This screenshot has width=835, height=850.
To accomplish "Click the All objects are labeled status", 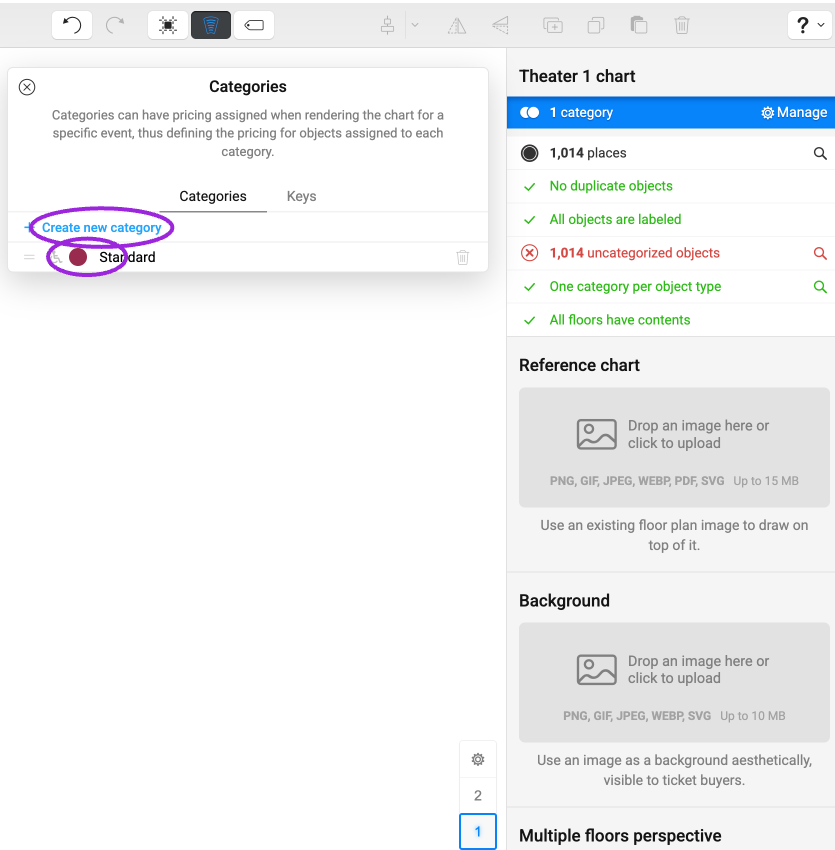I will click(x=615, y=220).
